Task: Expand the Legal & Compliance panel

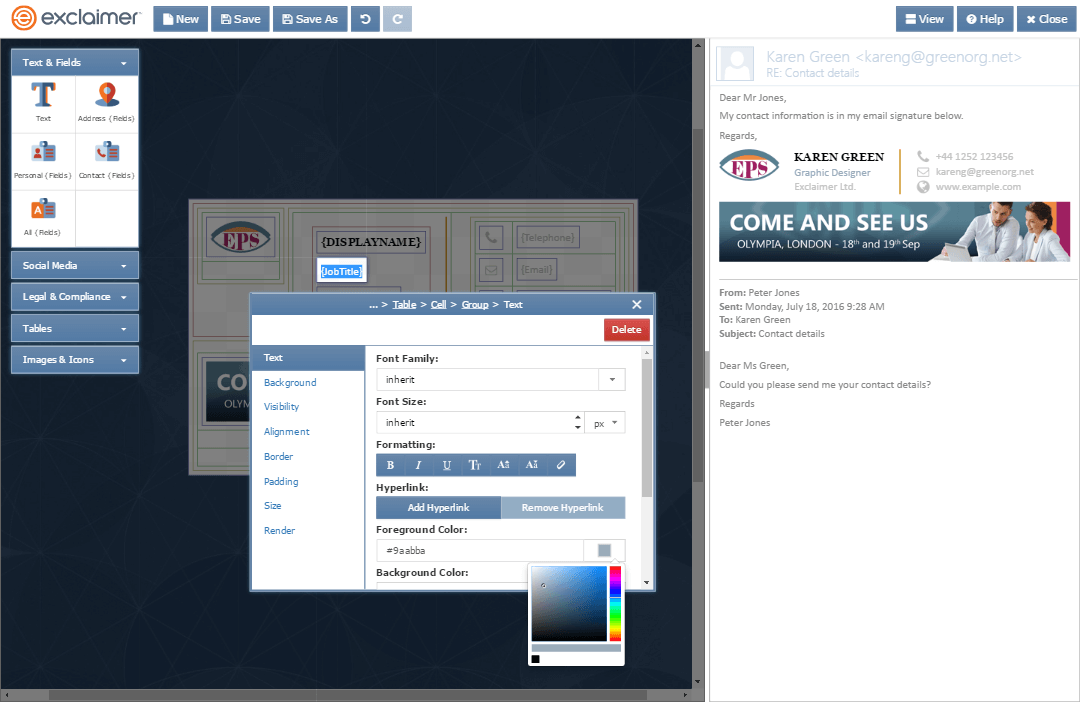Action: coord(74,296)
